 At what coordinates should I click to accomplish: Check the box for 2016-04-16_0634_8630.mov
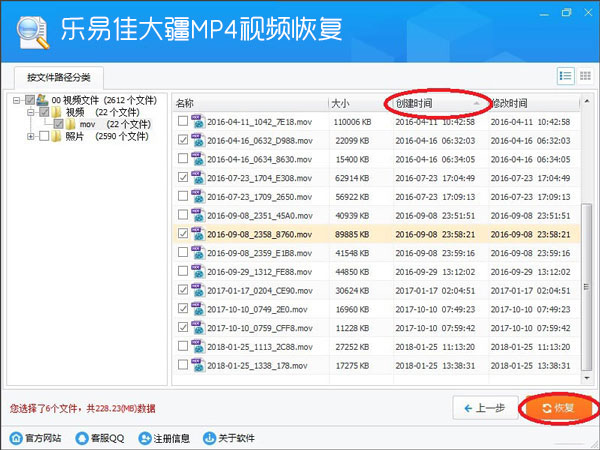coord(183,158)
